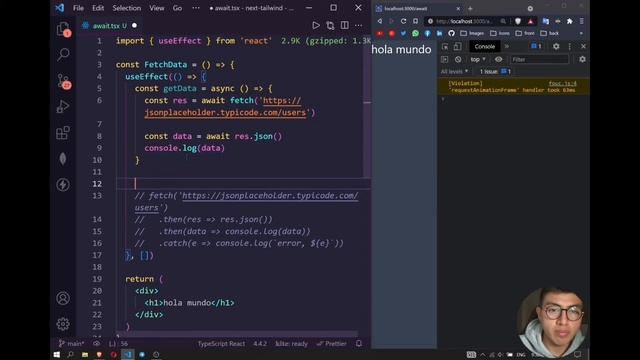Open the MongoDB leaf icon panel

point(63,158)
